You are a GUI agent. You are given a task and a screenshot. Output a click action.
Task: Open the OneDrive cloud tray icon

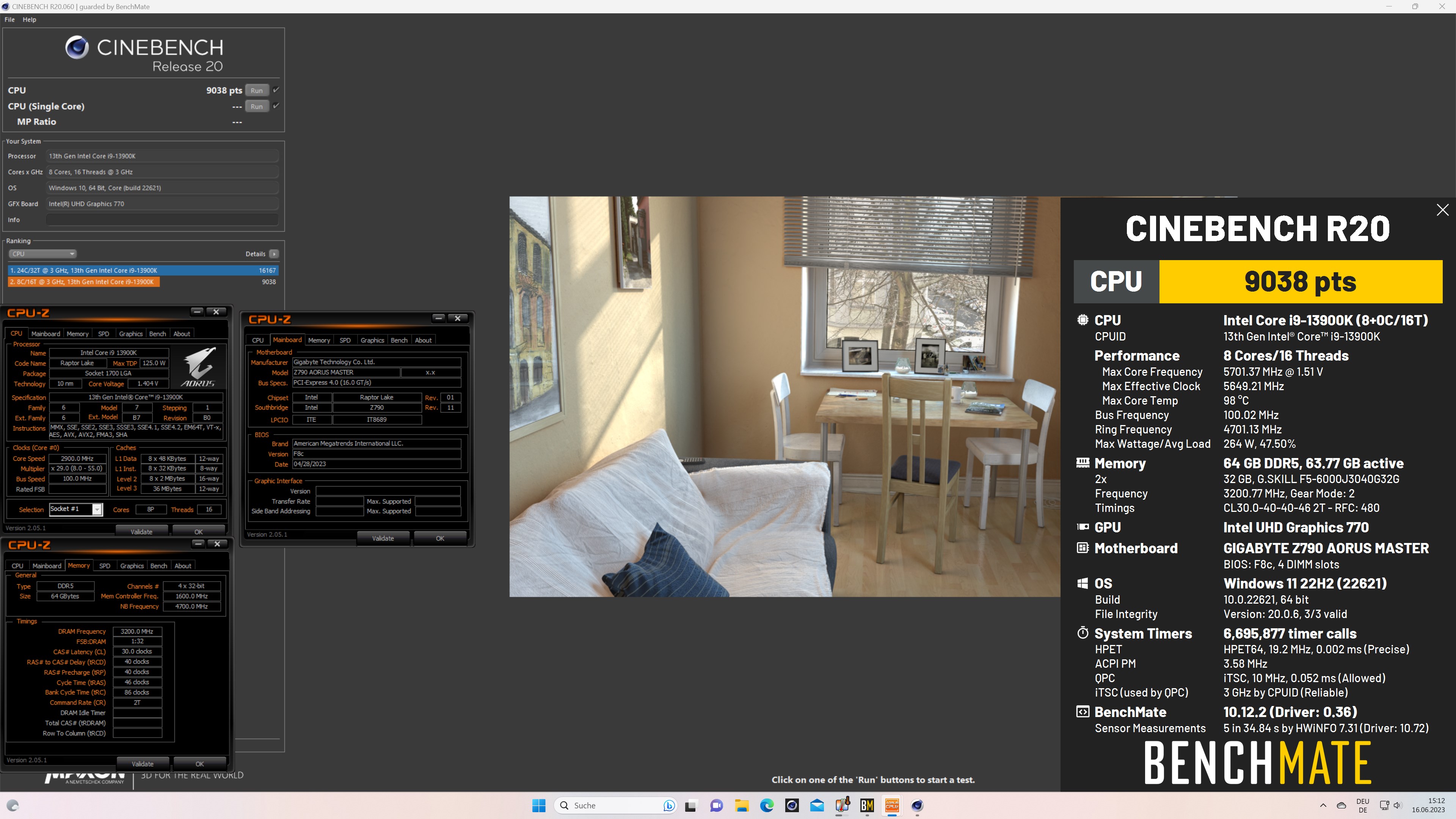pyautogui.click(x=1341, y=805)
